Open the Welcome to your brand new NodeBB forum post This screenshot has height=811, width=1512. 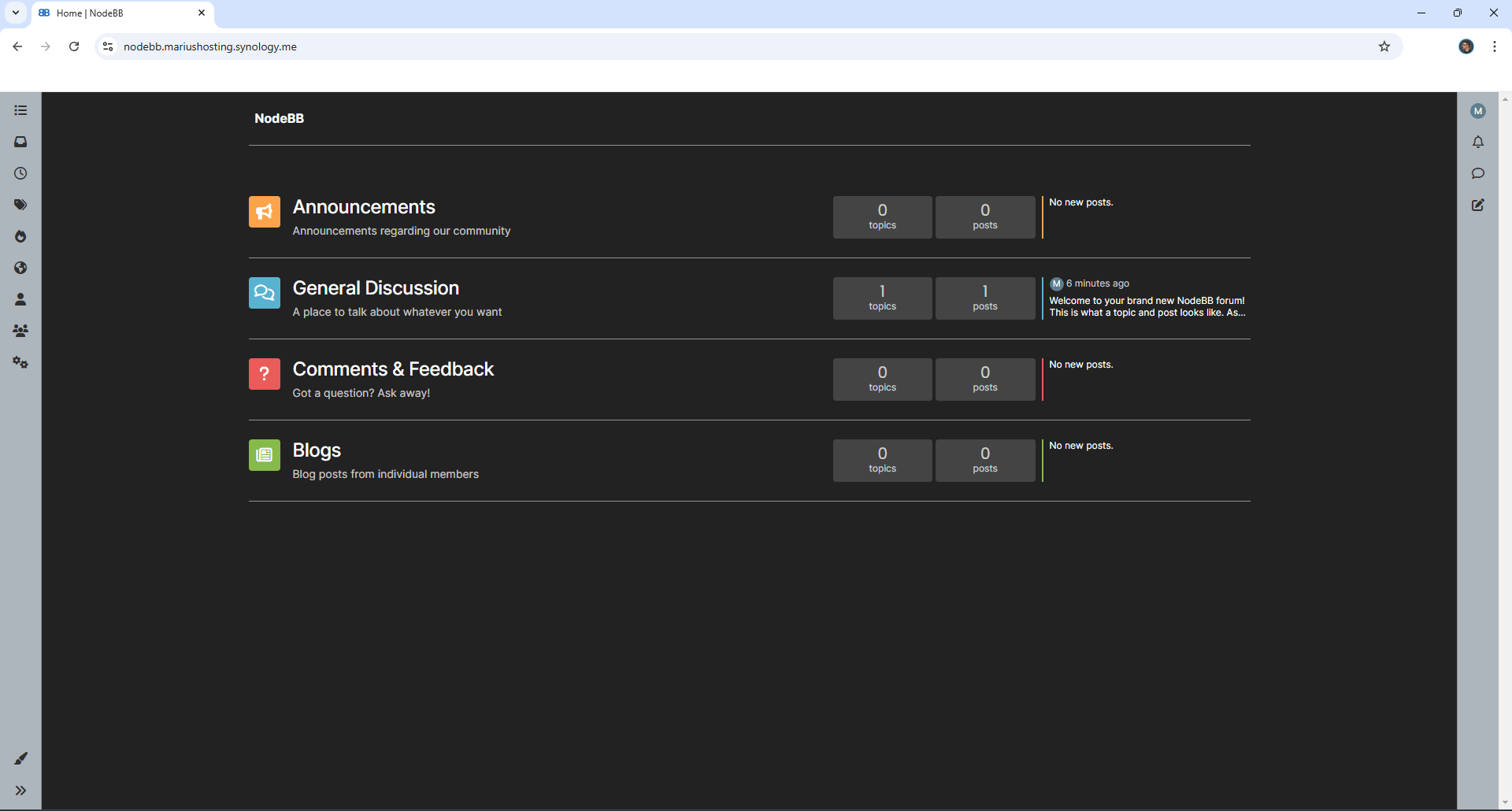click(1147, 306)
